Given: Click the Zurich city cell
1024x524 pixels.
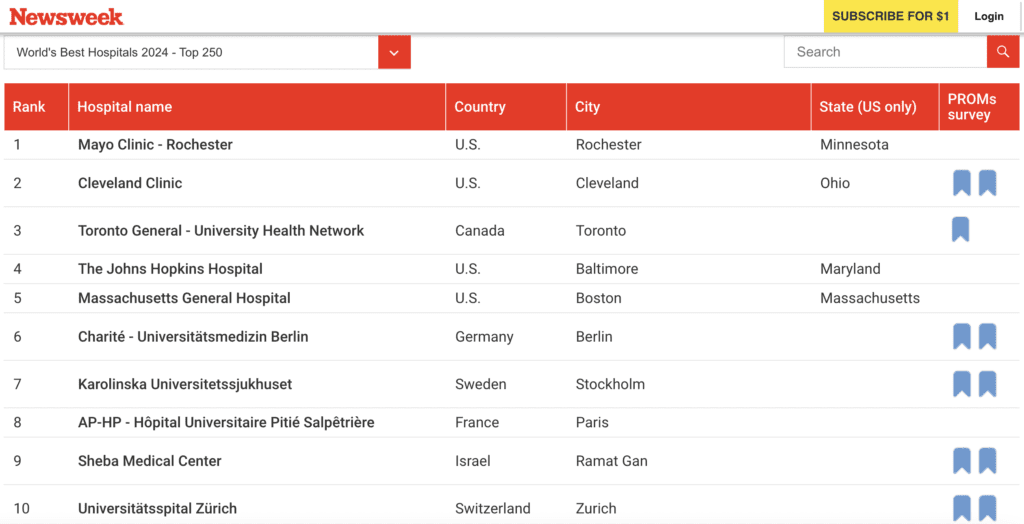Looking at the screenshot, I should tap(596, 508).
